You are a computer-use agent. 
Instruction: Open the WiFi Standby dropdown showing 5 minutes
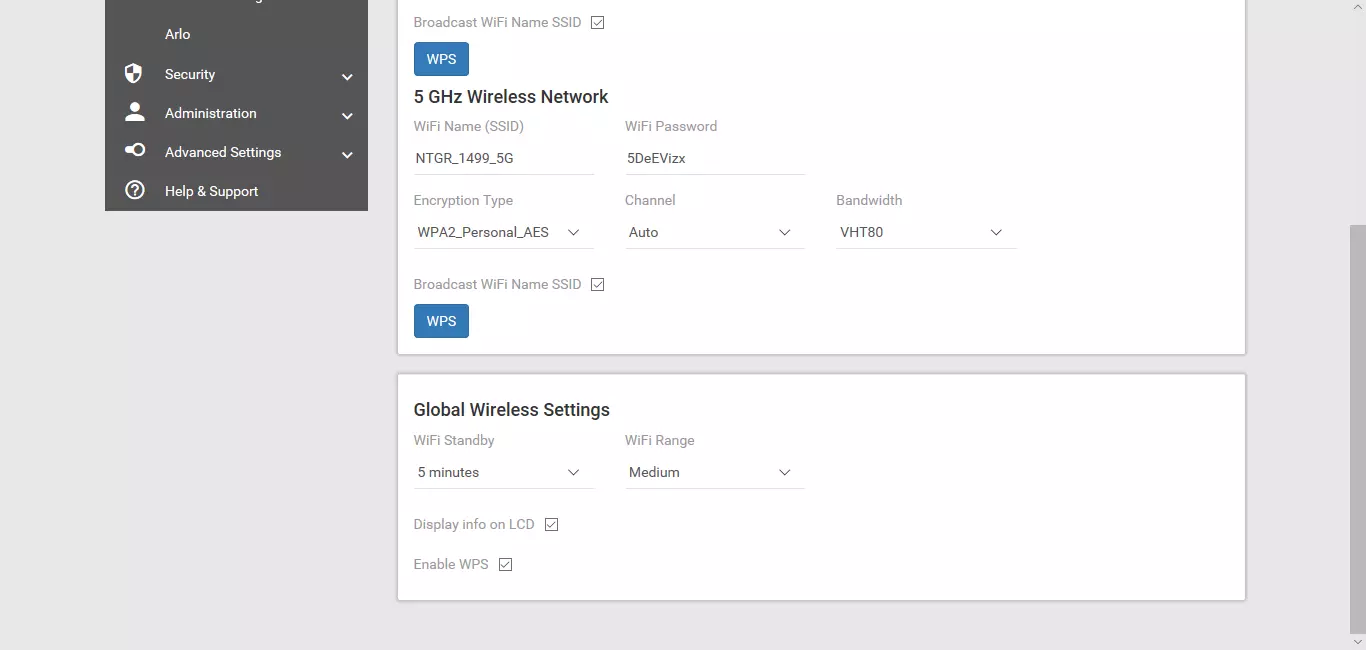[x=503, y=472]
